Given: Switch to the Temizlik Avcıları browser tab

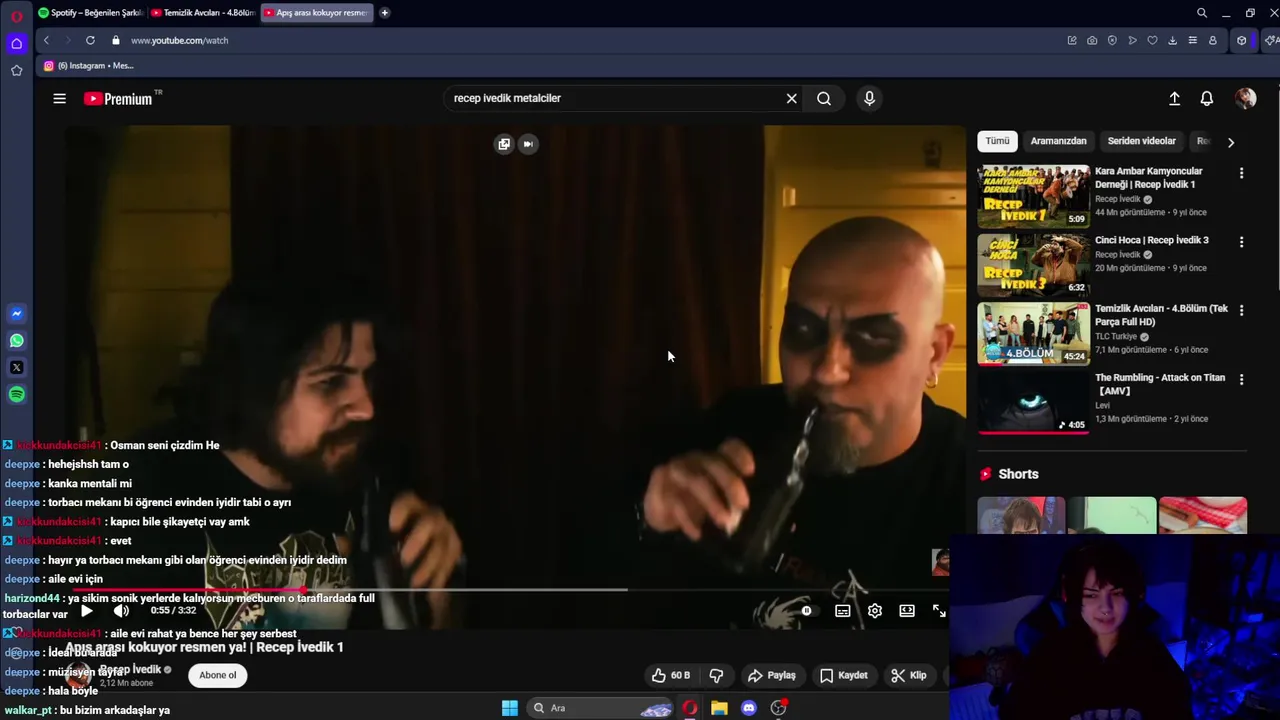Looking at the screenshot, I should (x=202, y=13).
